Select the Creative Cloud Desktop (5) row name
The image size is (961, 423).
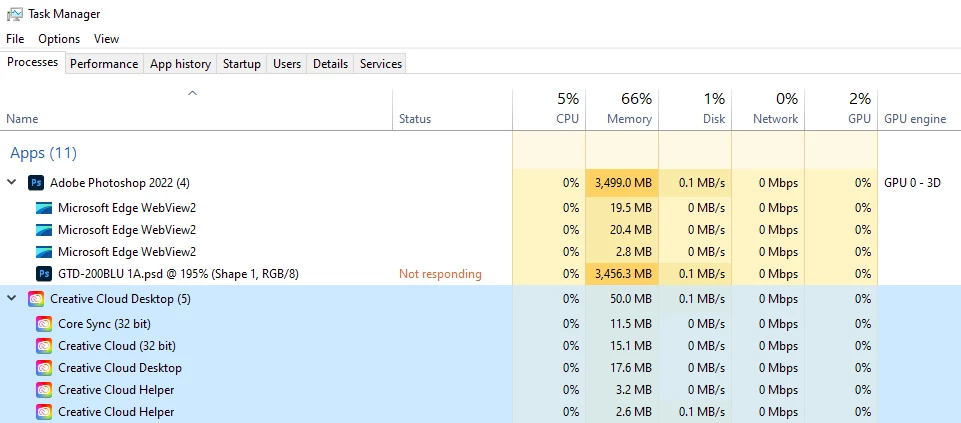(x=121, y=299)
